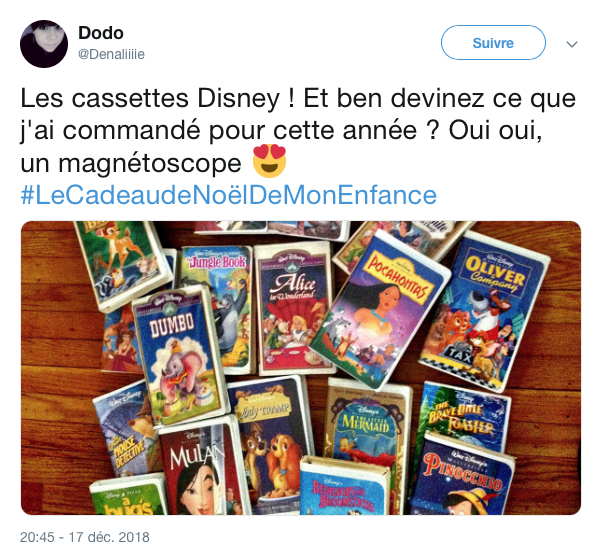Open the Dodo display name link
This screenshot has height=549, width=607.
(x=101, y=33)
